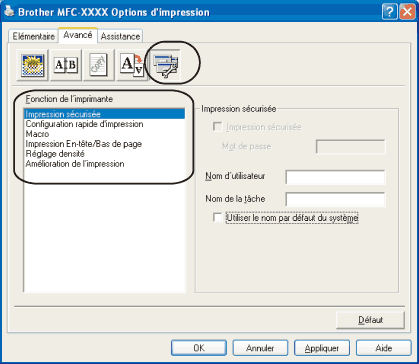Click the Défaut button
This screenshot has width=419, height=364.
tap(370, 320)
